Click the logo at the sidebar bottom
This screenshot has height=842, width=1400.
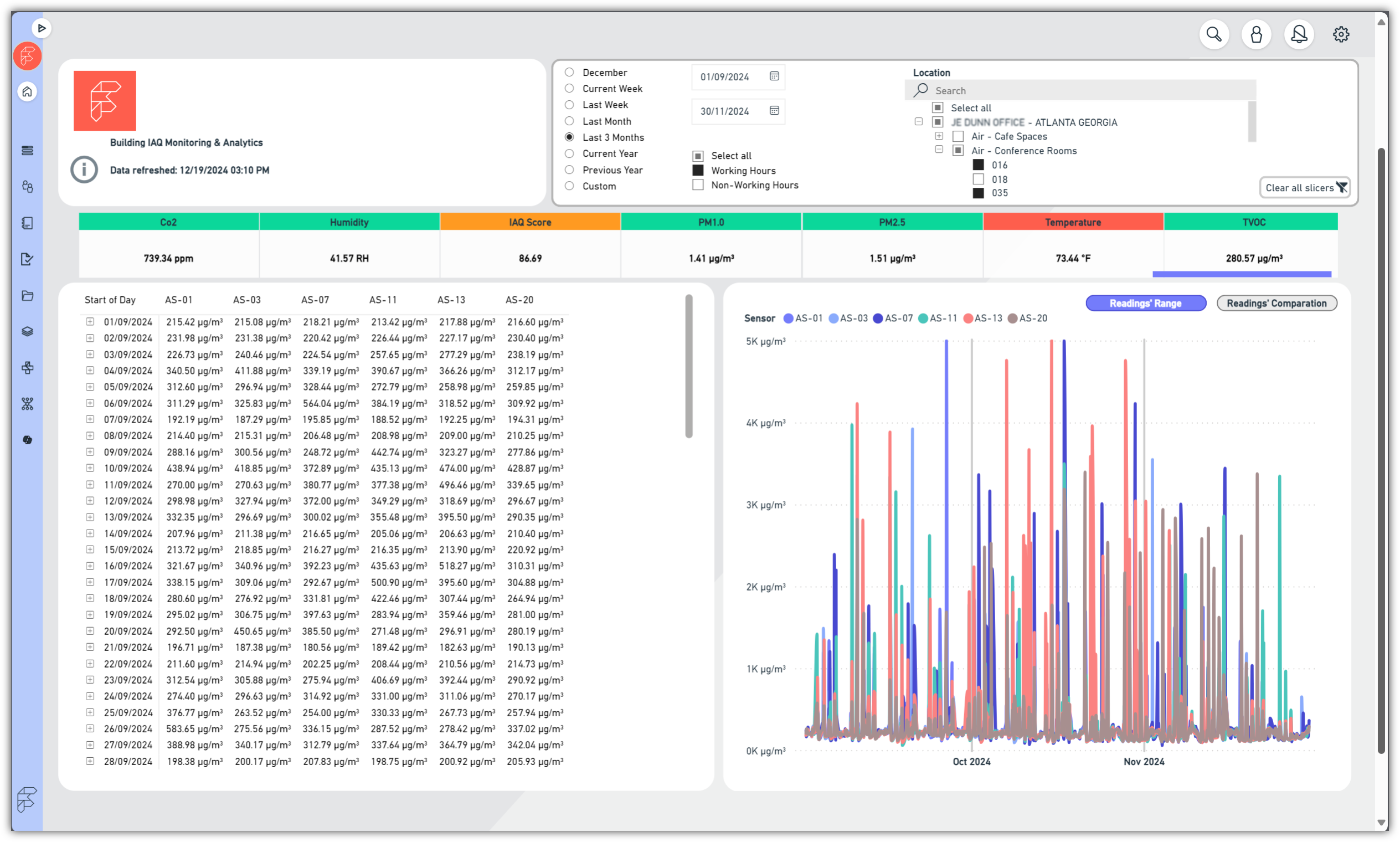[x=27, y=800]
